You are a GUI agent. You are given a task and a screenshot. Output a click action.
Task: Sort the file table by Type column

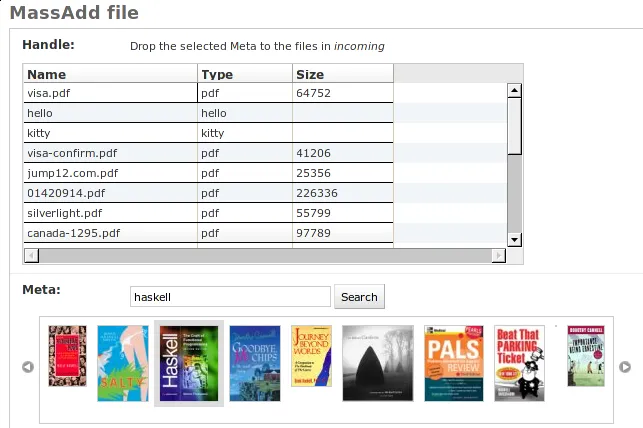point(245,74)
